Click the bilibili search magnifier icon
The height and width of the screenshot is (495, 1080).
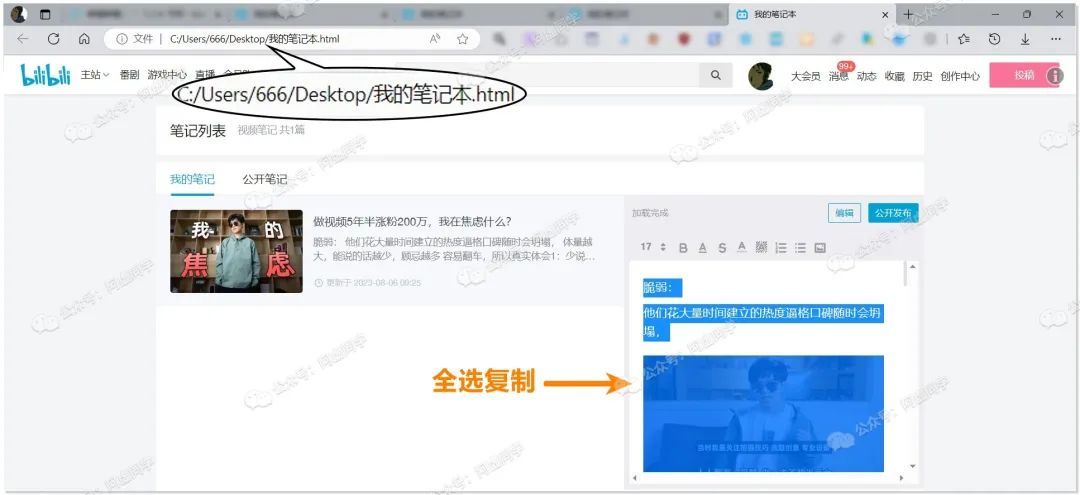click(716, 75)
